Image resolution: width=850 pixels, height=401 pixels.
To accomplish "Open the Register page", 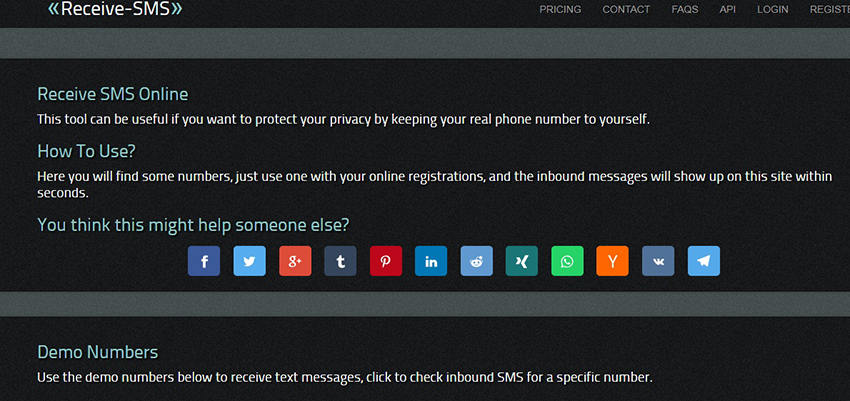I will click(829, 9).
